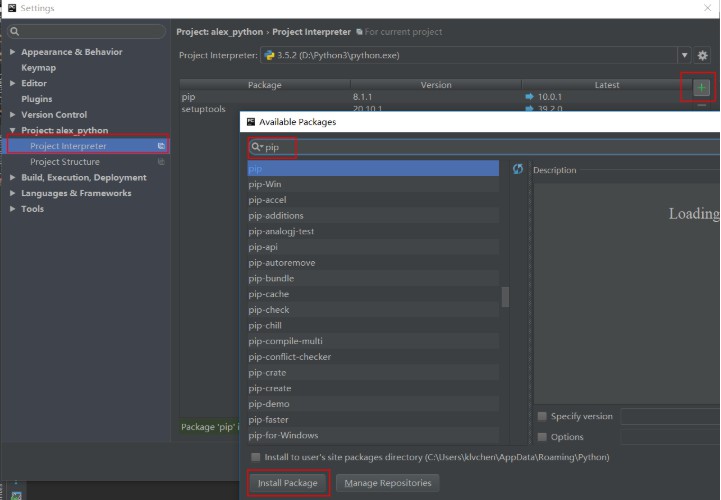721x500 pixels.
Task: Enable the Options checkbox
Action: coord(542,437)
